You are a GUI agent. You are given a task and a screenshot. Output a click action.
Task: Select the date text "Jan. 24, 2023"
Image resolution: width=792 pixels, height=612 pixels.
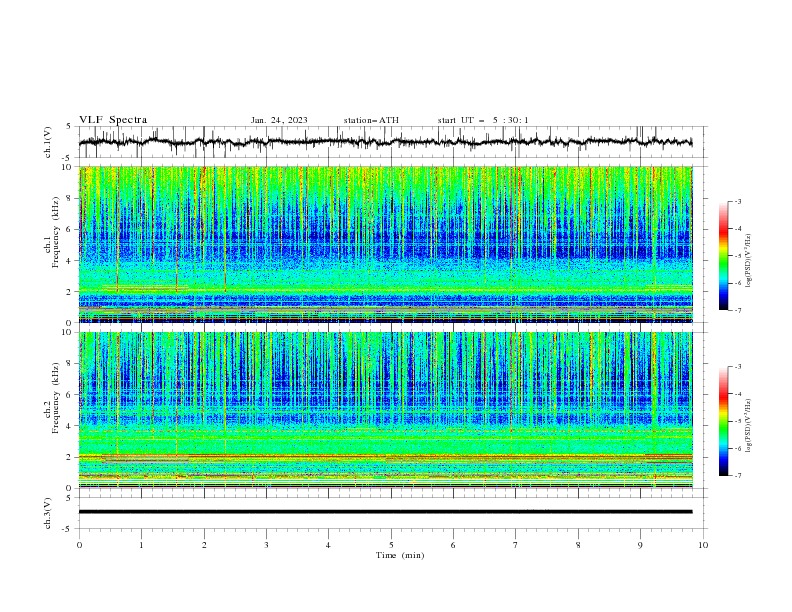(279, 120)
